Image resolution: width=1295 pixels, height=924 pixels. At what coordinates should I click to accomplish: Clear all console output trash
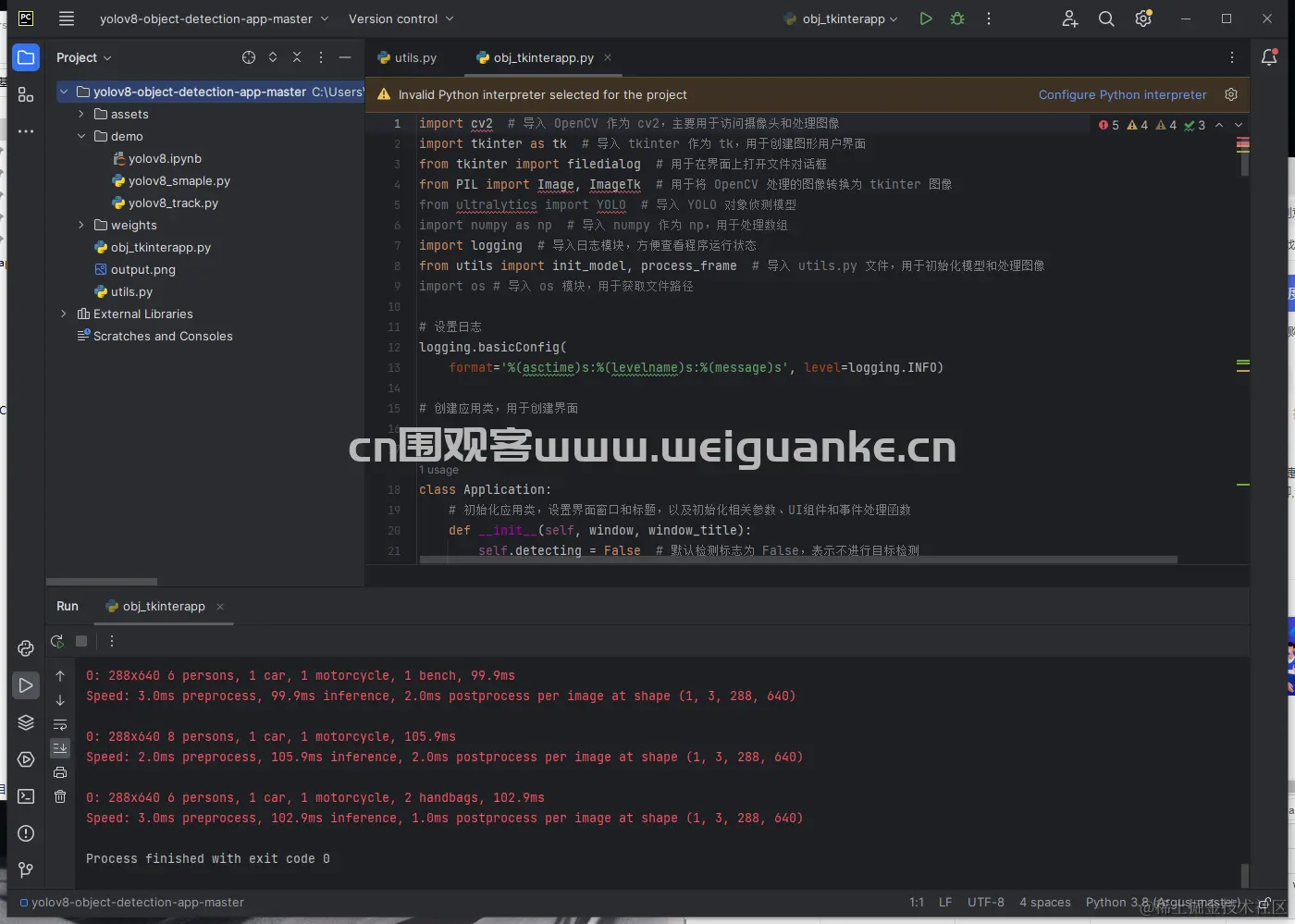(x=60, y=796)
